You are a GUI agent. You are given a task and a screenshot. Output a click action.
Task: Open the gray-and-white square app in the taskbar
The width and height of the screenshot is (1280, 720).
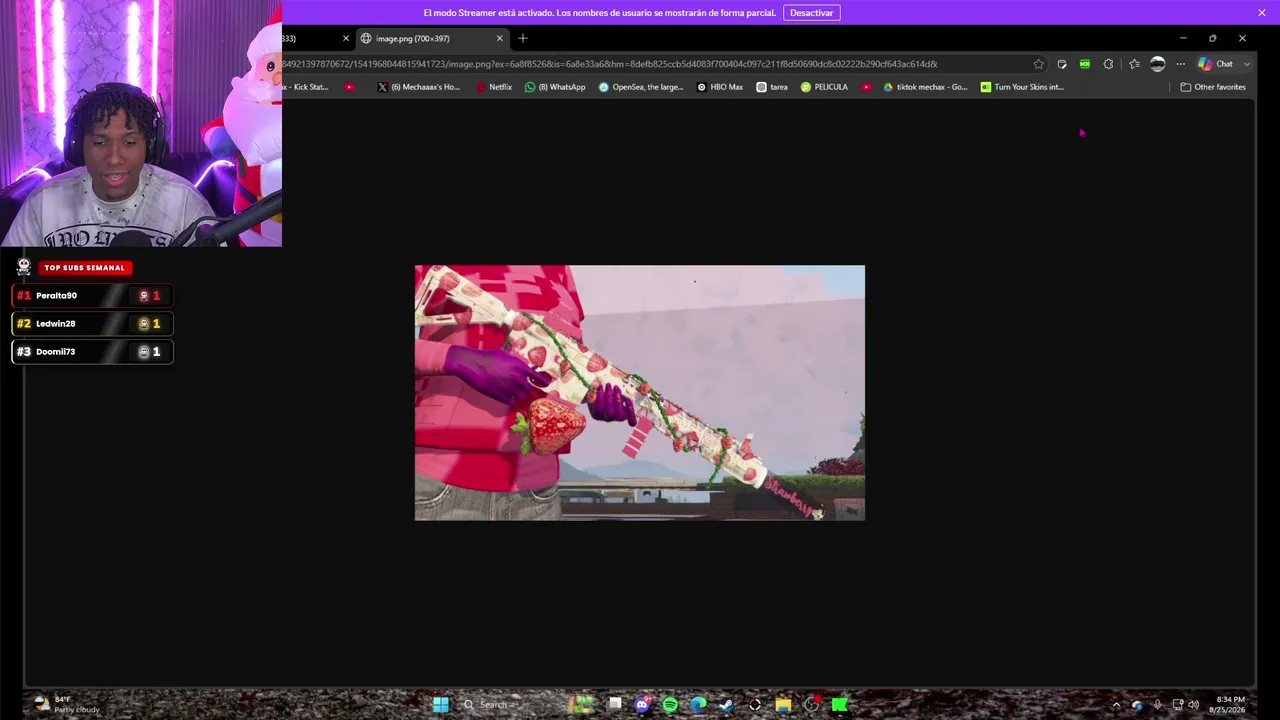pyautogui.click(x=615, y=704)
